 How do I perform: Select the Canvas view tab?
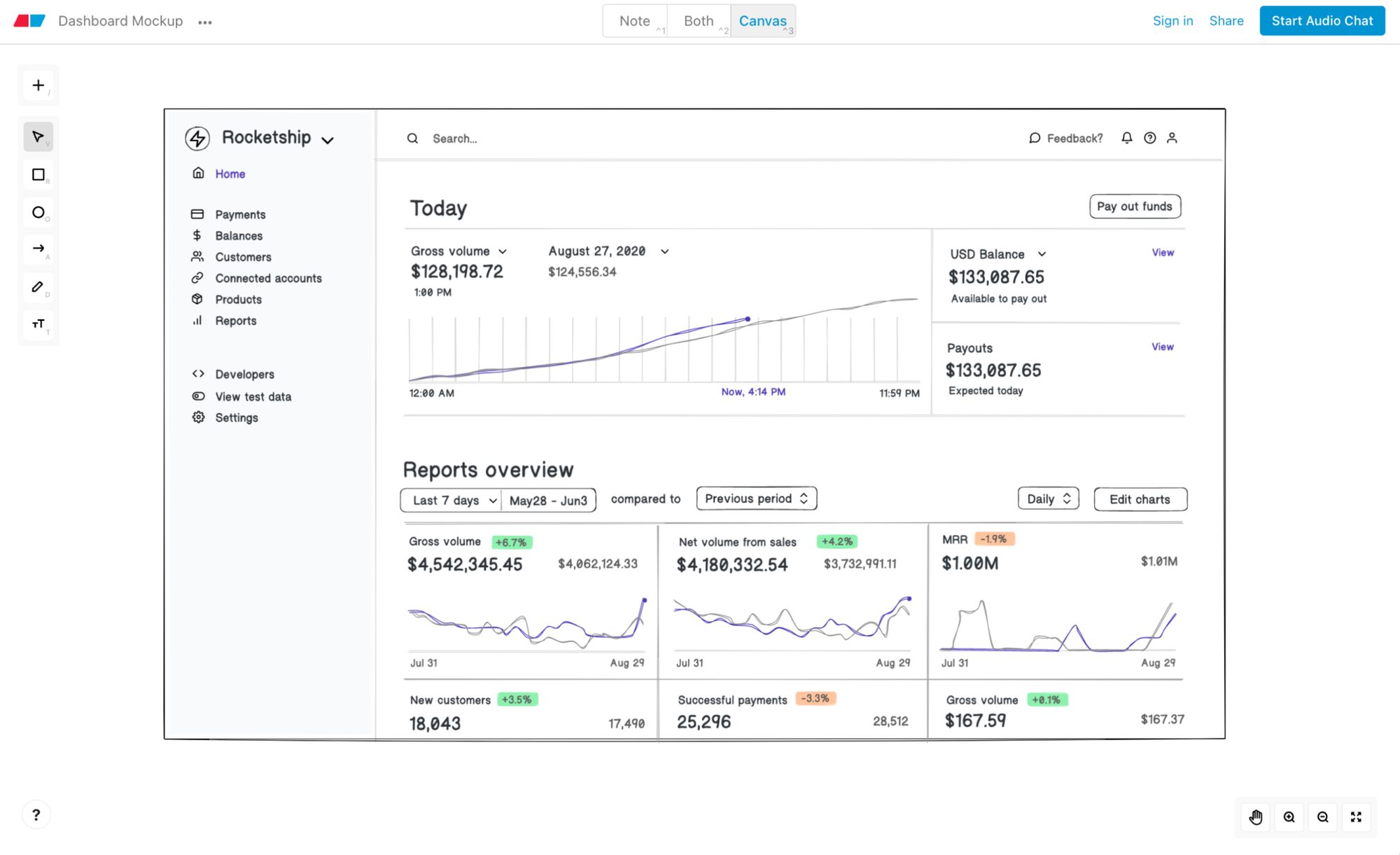pos(762,21)
